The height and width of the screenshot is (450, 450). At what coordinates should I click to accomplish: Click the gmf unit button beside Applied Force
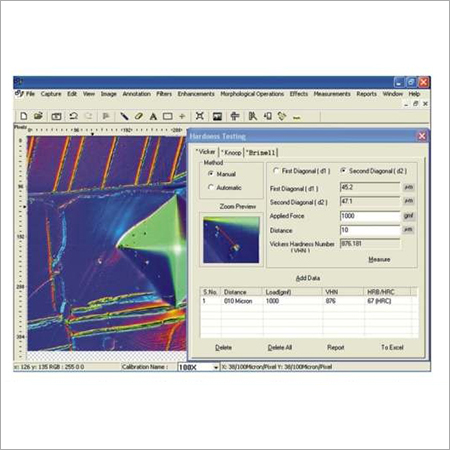(408, 216)
